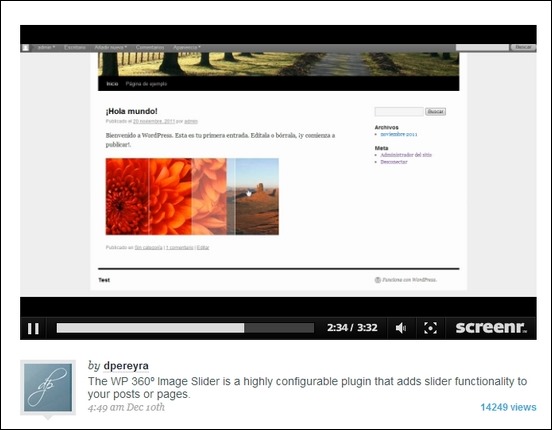
Task: Click the Buscar button in sidebar
Action: click(x=435, y=112)
